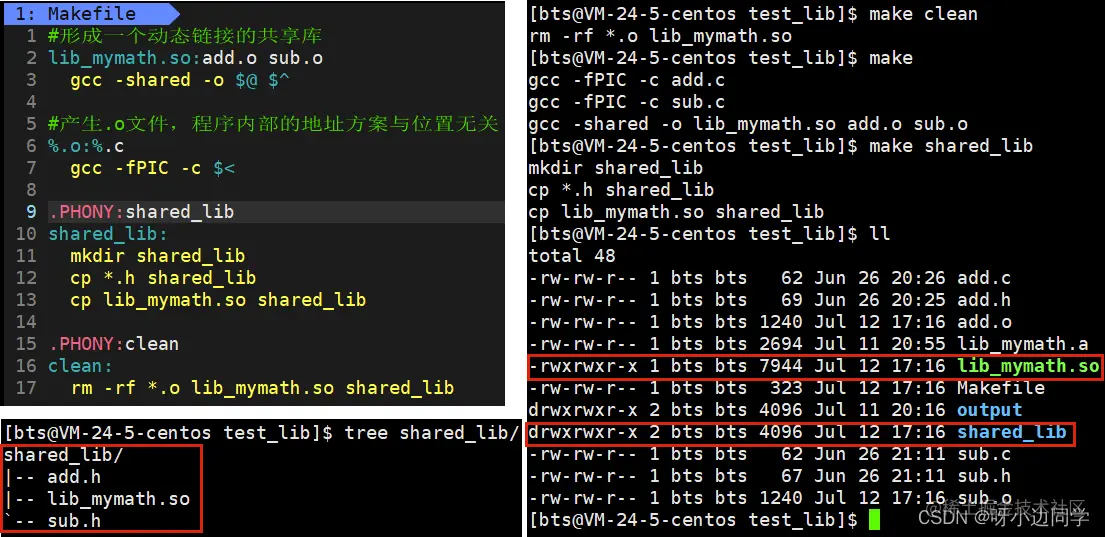This screenshot has width=1105, height=537.
Task: Click the '2694' file size value
Action: [781, 344]
